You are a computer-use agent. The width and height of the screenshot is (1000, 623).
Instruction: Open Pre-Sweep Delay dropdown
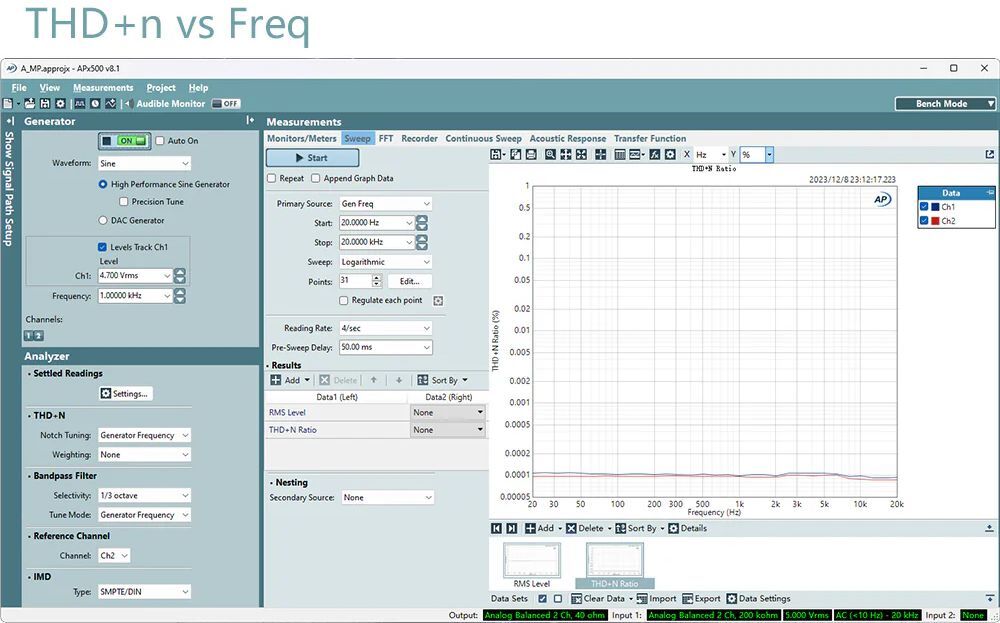(386, 347)
